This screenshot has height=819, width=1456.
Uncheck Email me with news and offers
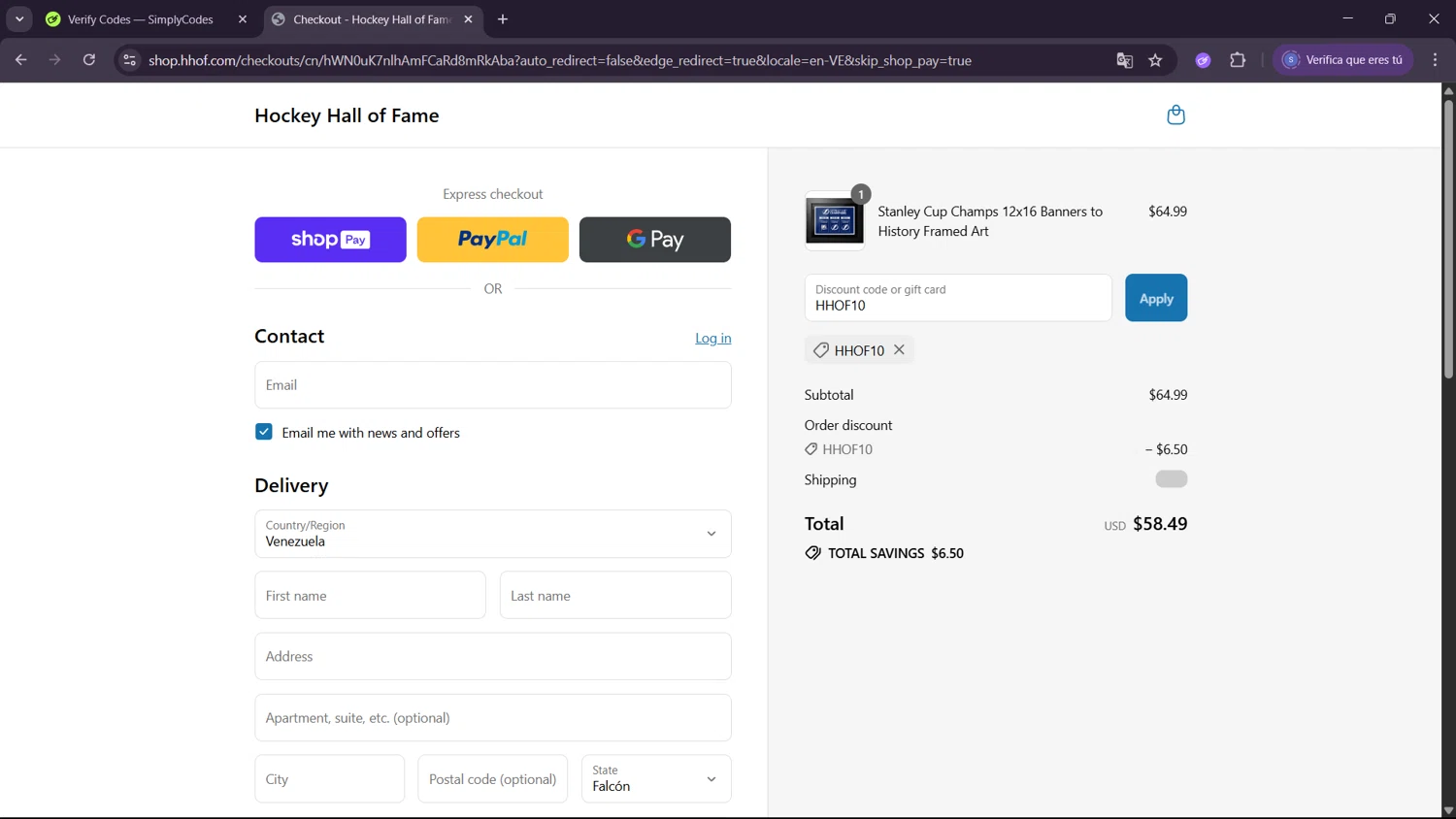point(264,432)
